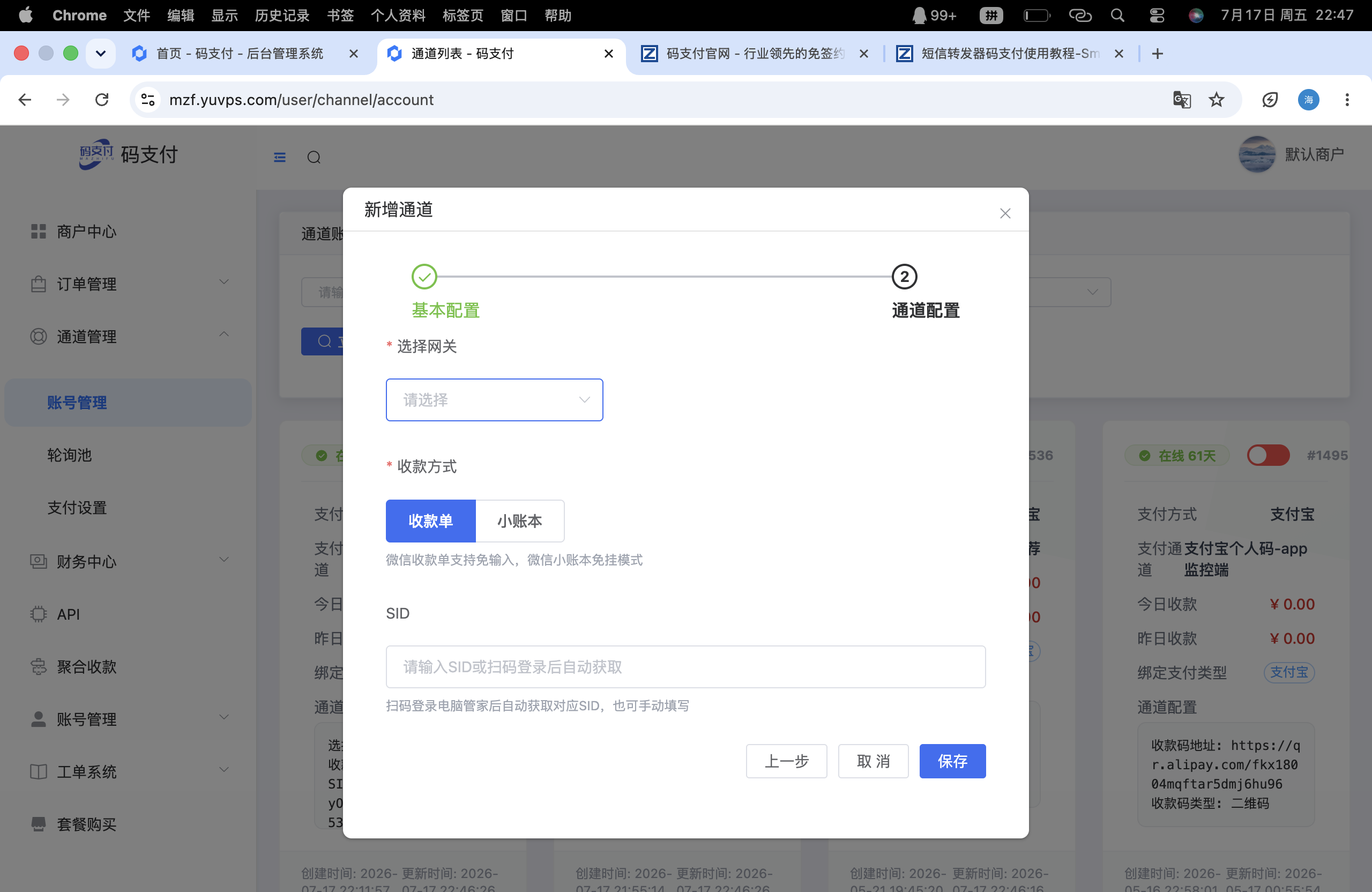Open macOS Spotlight search icon
This screenshot has width=1372, height=892.
tap(1117, 16)
